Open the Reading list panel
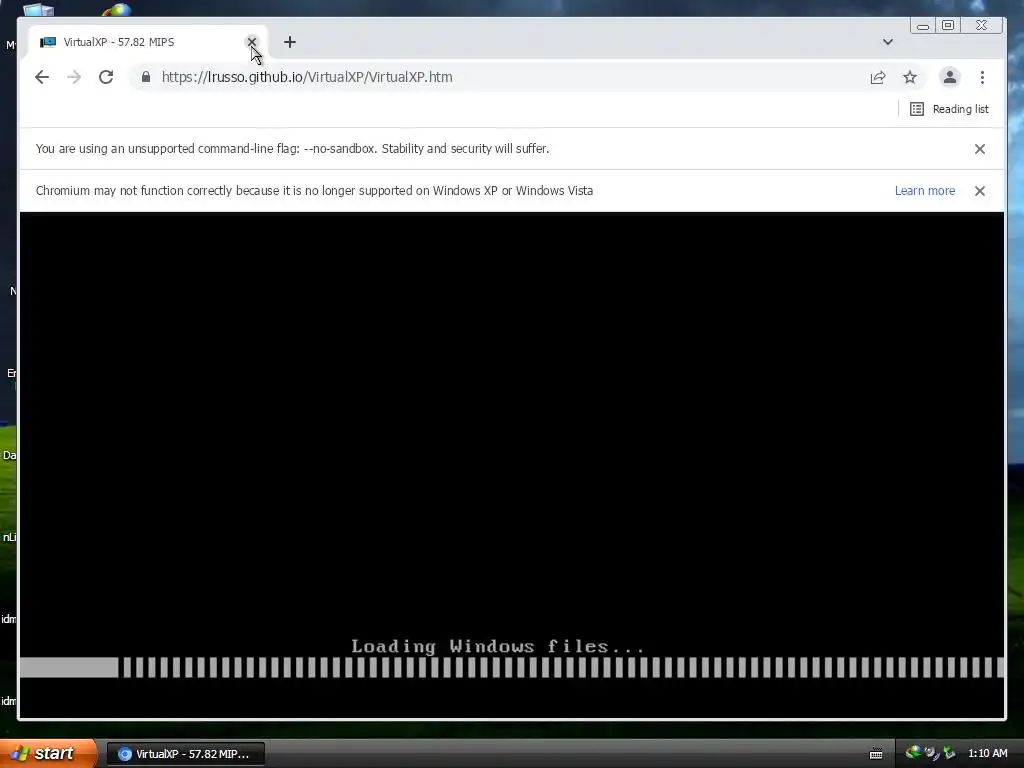The image size is (1024, 768). [949, 109]
